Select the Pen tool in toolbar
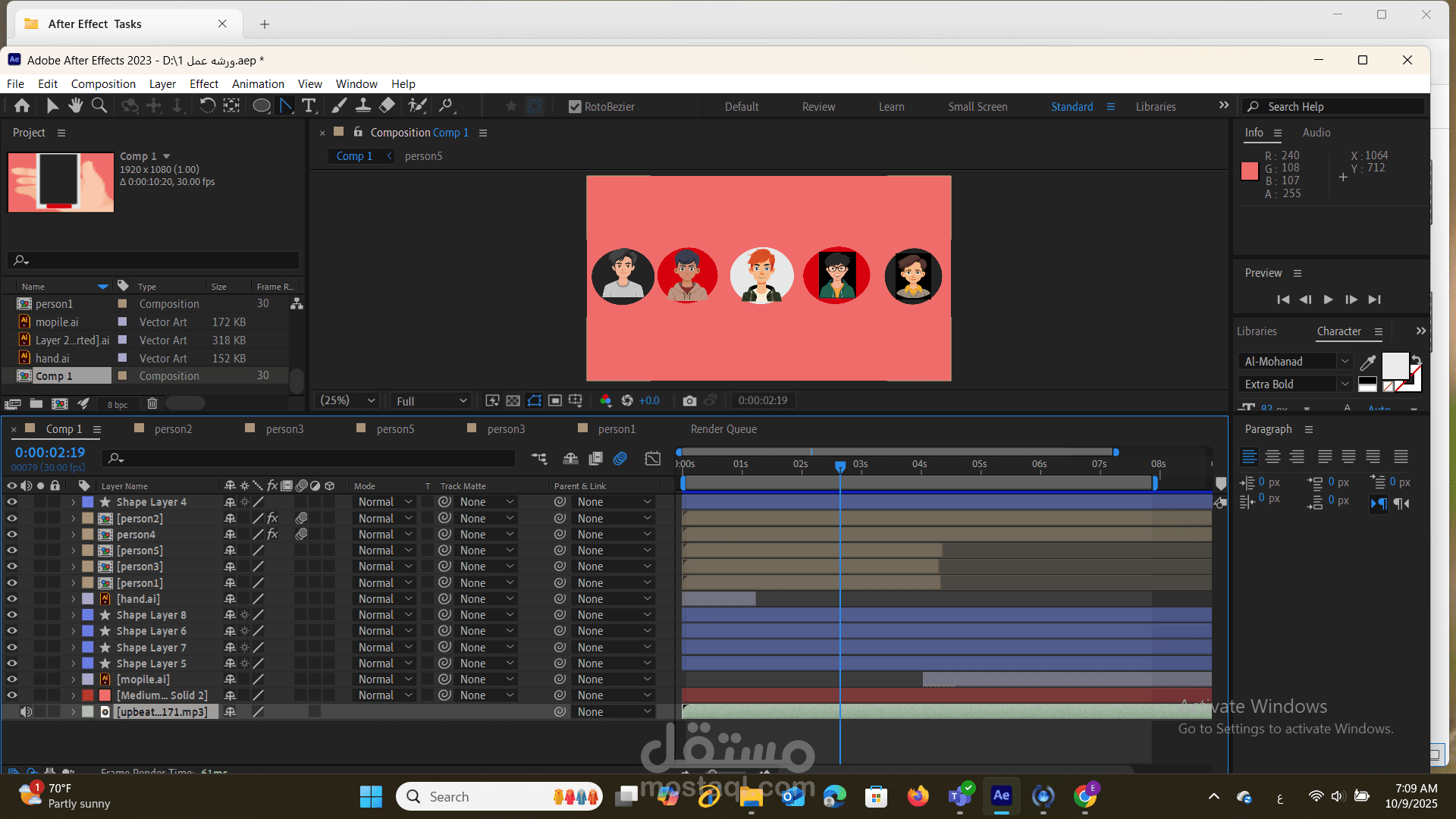The height and width of the screenshot is (819, 1456). coord(286,106)
